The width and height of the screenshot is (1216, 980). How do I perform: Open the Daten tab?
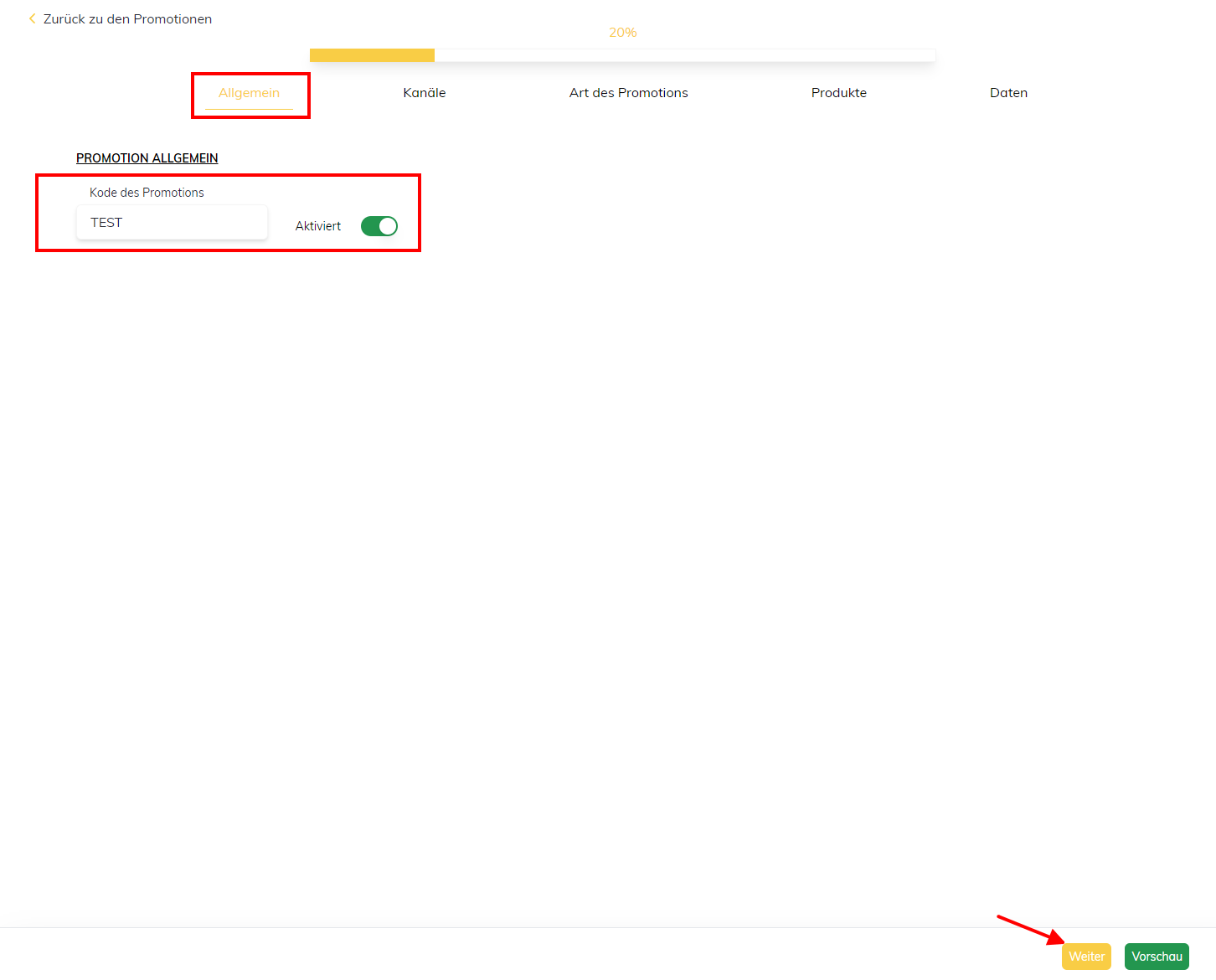pos(1008,93)
